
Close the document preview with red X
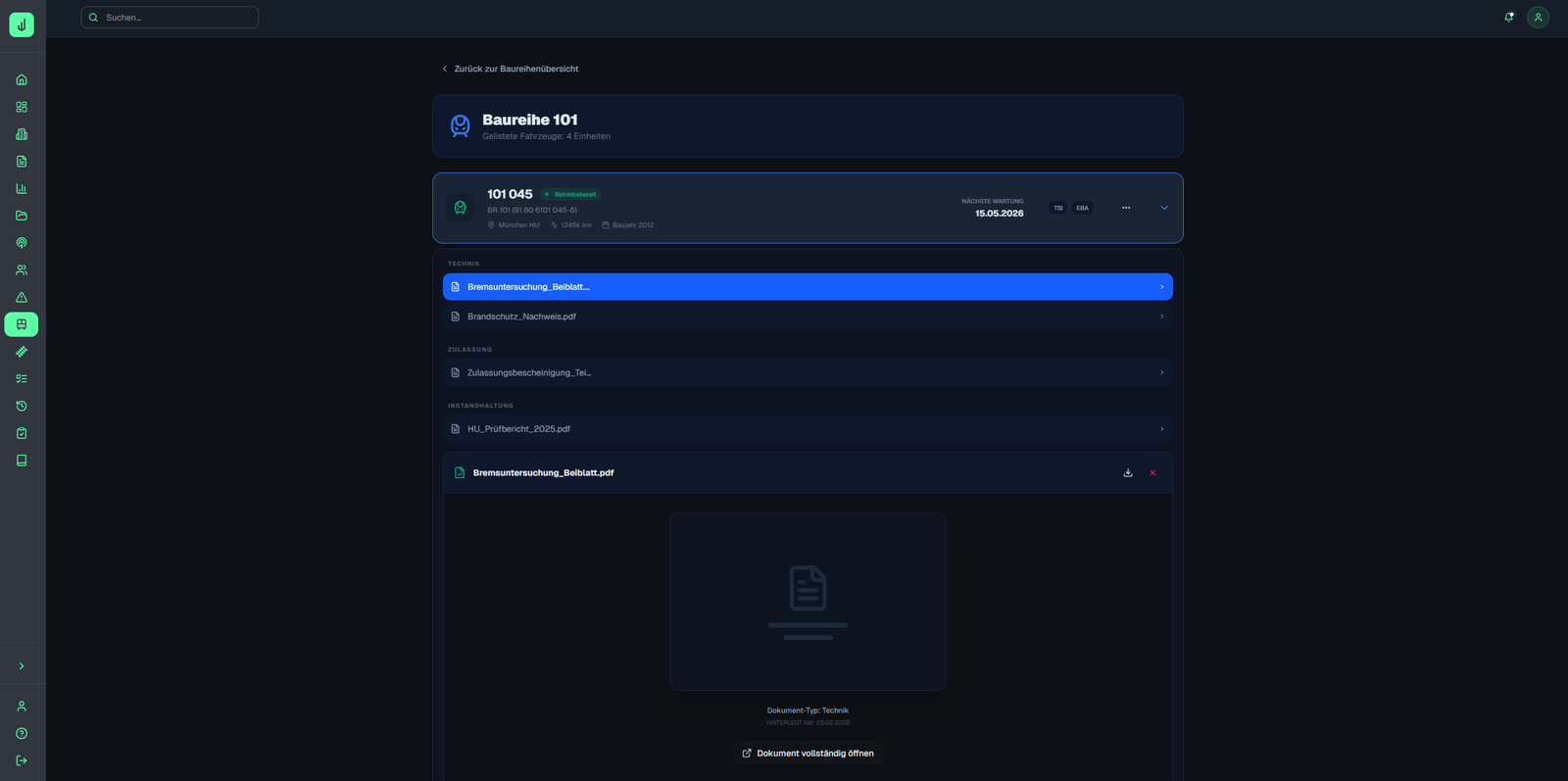[x=1152, y=472]
